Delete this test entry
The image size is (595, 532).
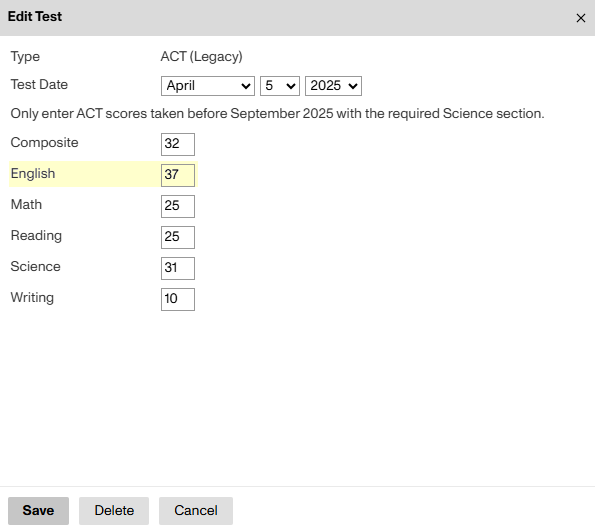pos(114,511)
